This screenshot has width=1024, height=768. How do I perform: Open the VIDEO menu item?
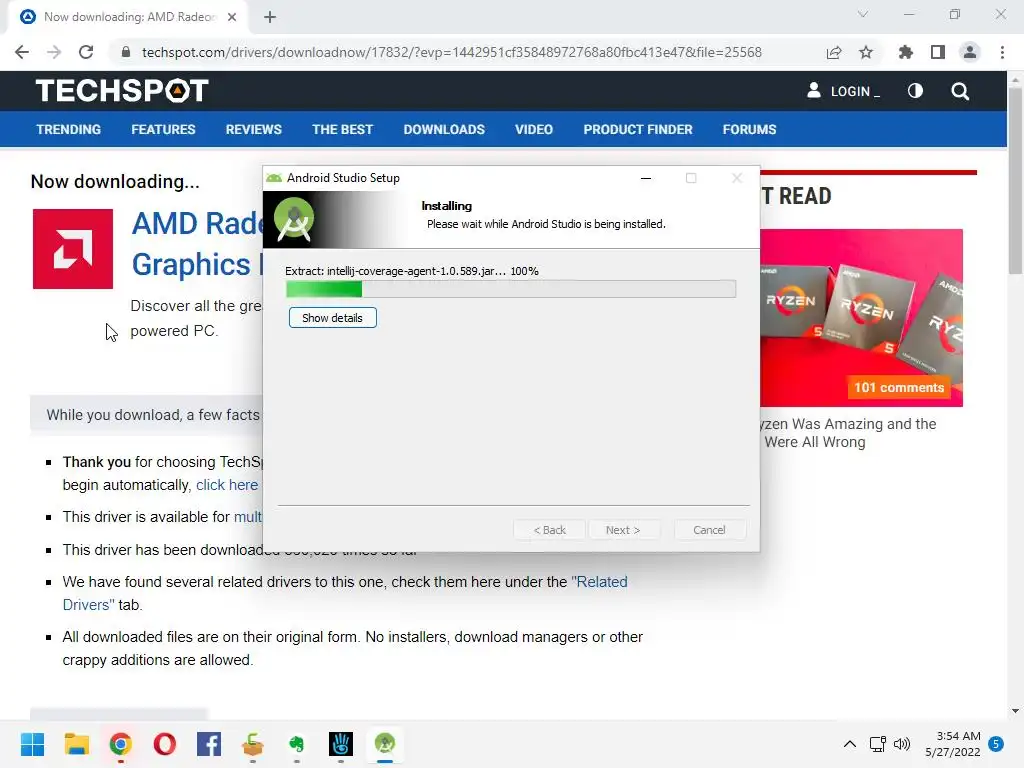pos(534,129)
